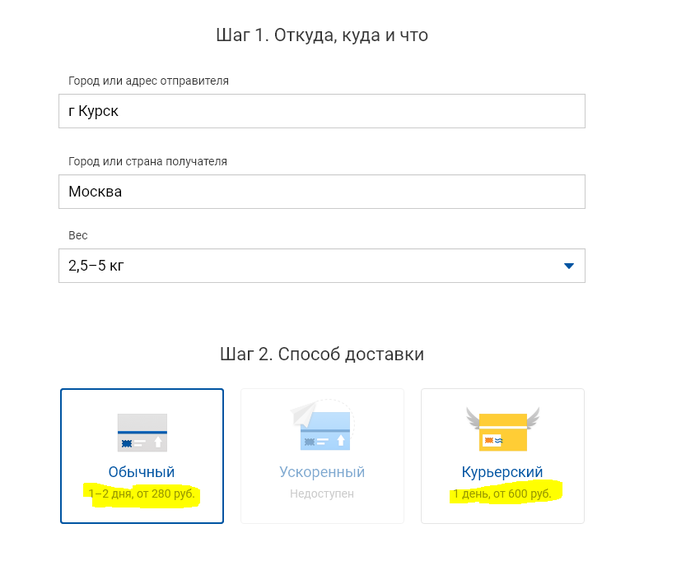Expand the '2,5–5 кг' weight combo box
This screenshot has width=700, height=570.
[x=321, y=266]
